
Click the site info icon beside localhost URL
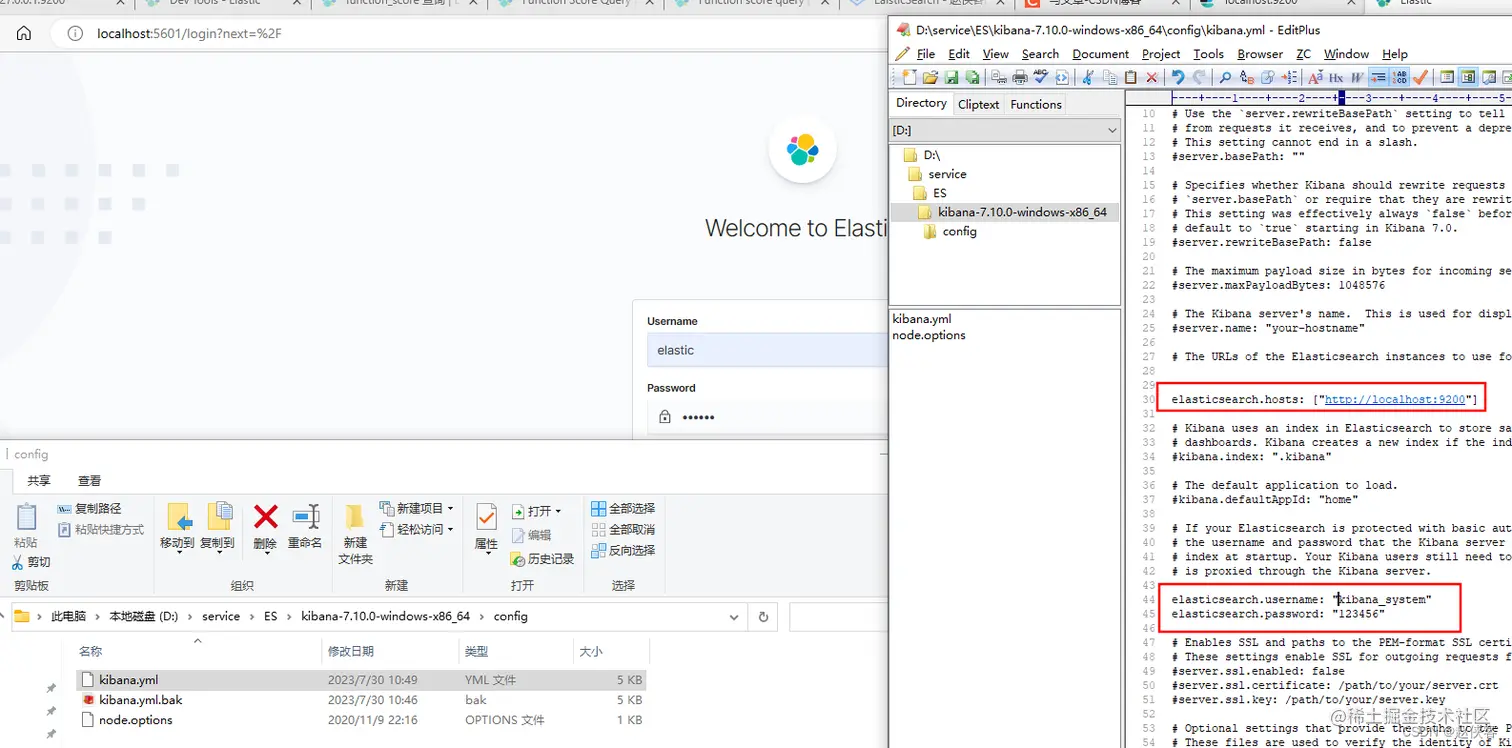[75, 34]
